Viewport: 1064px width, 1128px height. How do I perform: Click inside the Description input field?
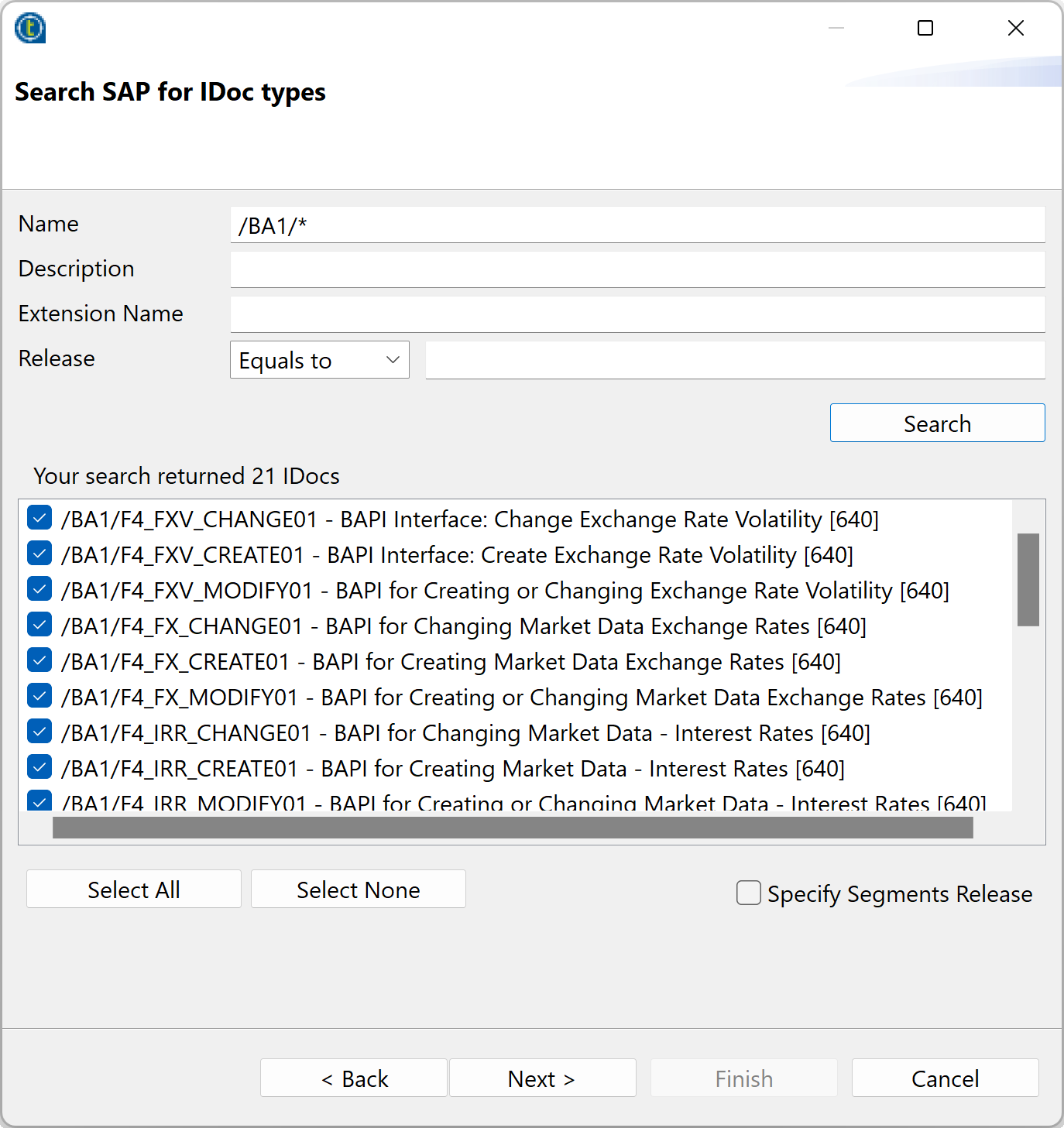pyautogui.click(x=635, y=269)
